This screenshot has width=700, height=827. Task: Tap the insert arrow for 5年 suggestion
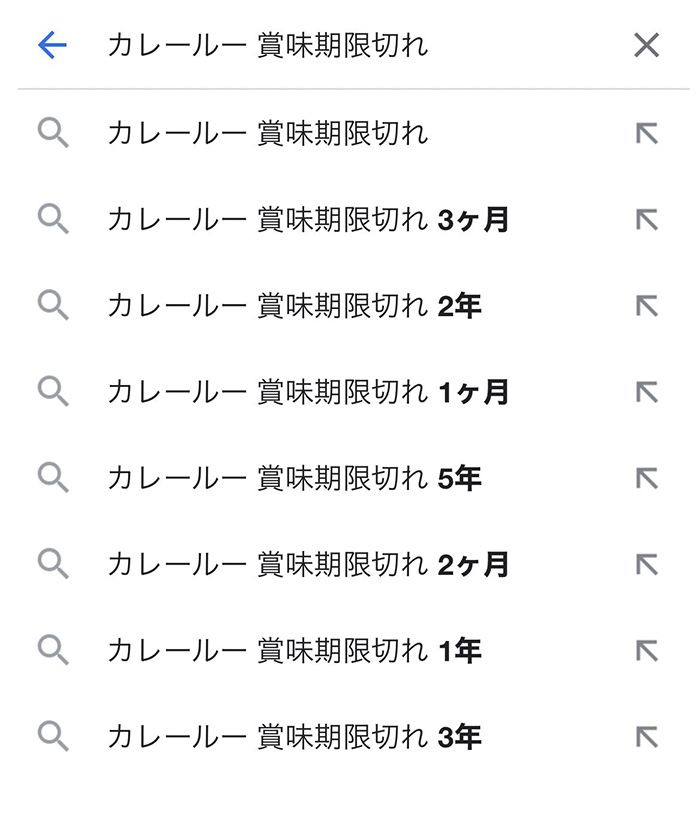point(646,478)
